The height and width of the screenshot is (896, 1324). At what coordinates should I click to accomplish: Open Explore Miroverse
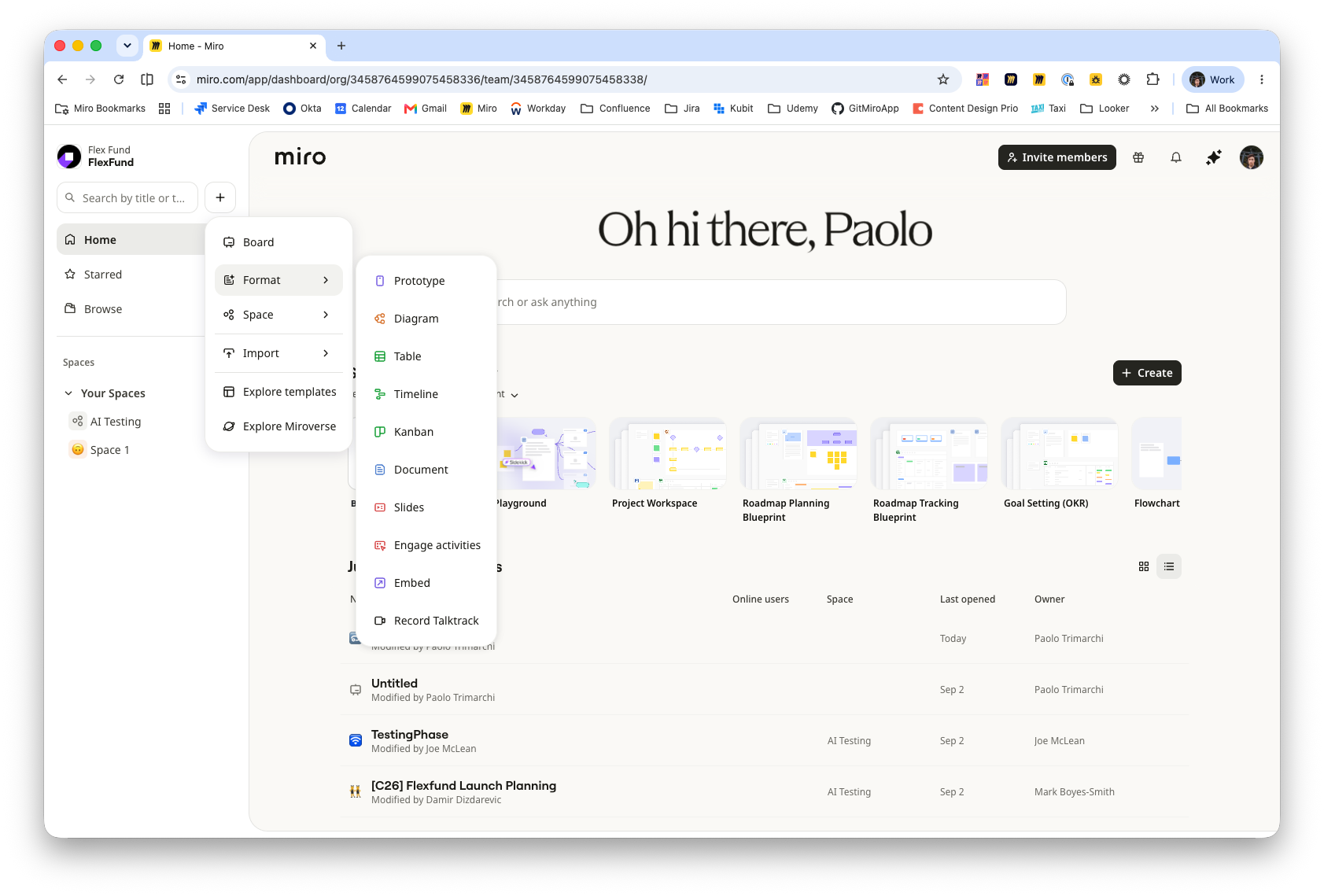278,426
